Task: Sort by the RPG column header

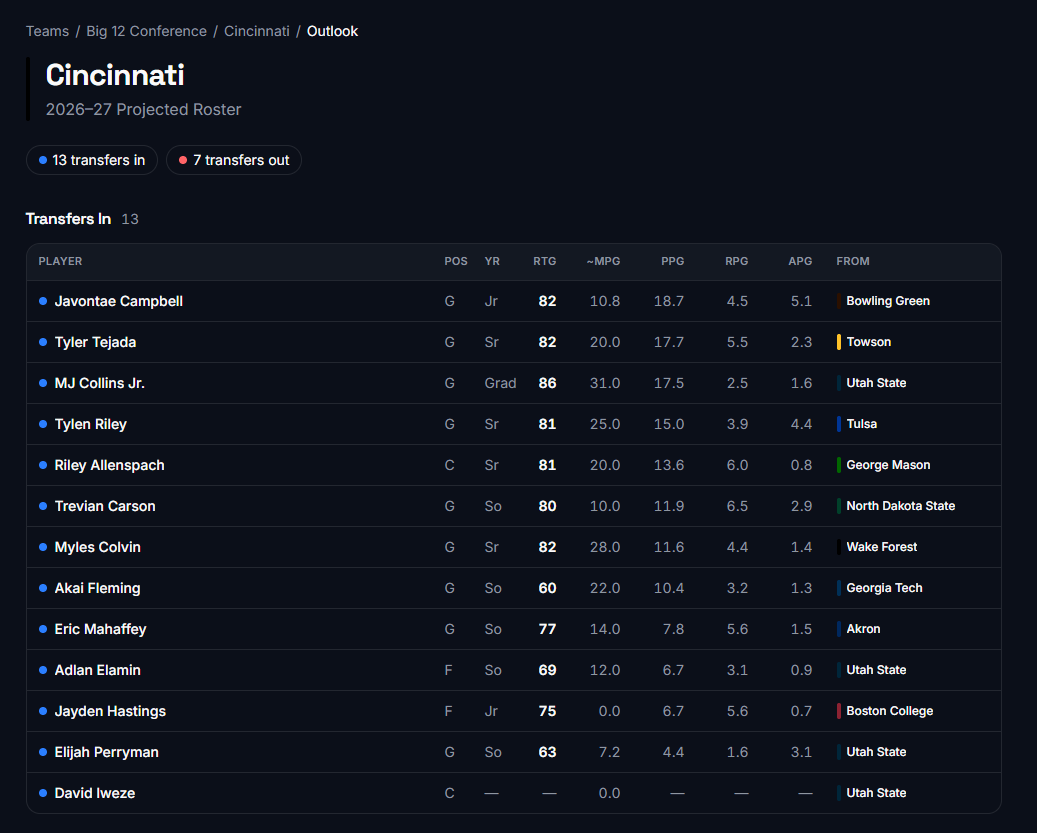Action: [737, 261]
